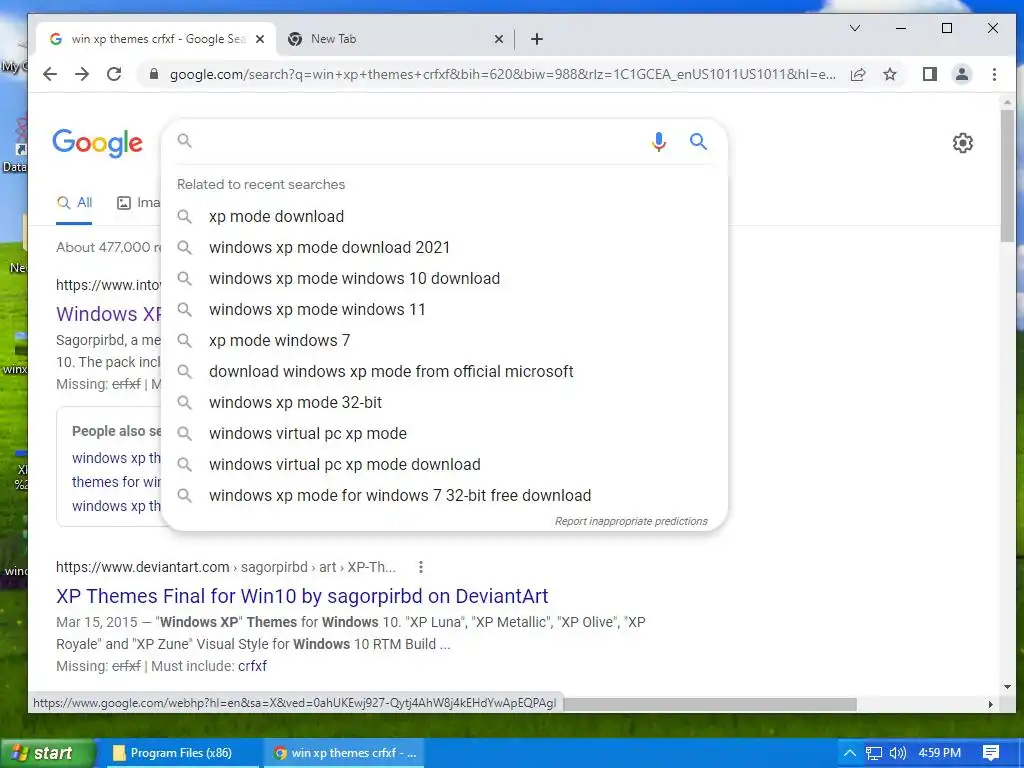Open the Chrome profile avatar

pyautogui.click(x=962, y=74)
